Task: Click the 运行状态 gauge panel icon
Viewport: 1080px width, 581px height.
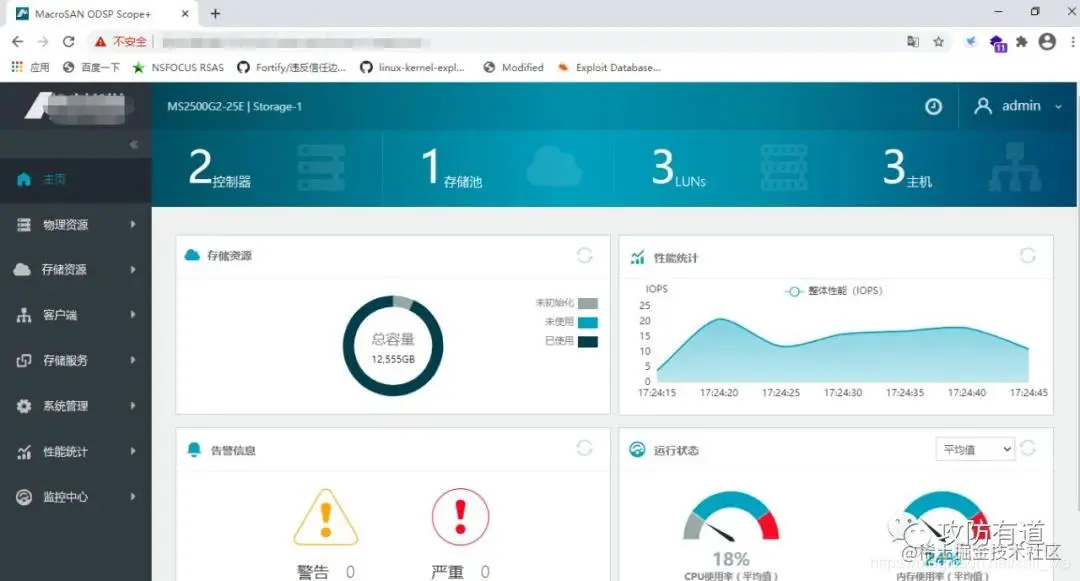Action: [x=637, y=450]
